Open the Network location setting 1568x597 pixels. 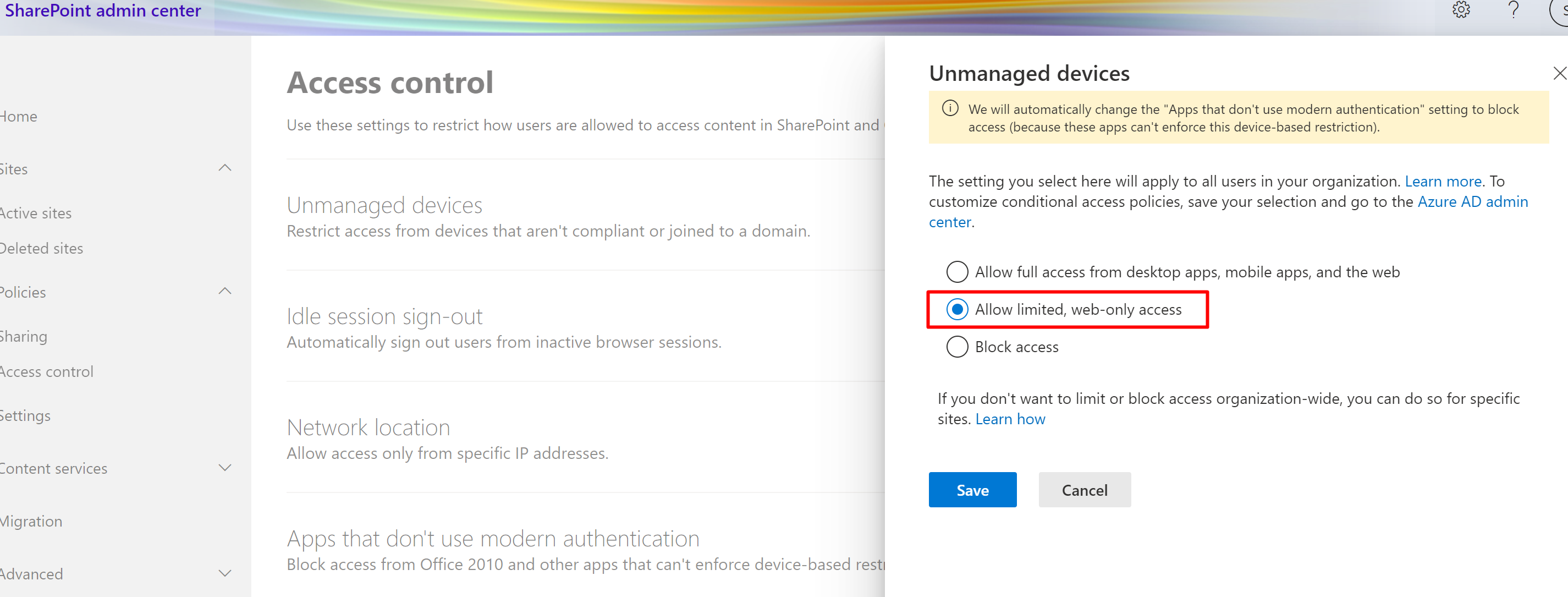click(x=368, y=428)
